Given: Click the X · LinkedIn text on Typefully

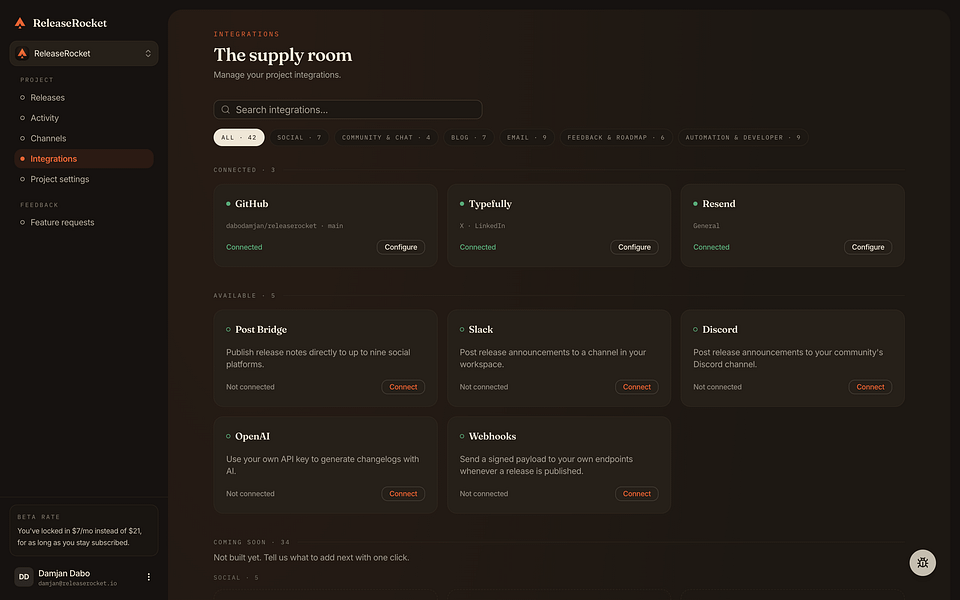Looking at the screenshot, I should (x=482, y=226).
